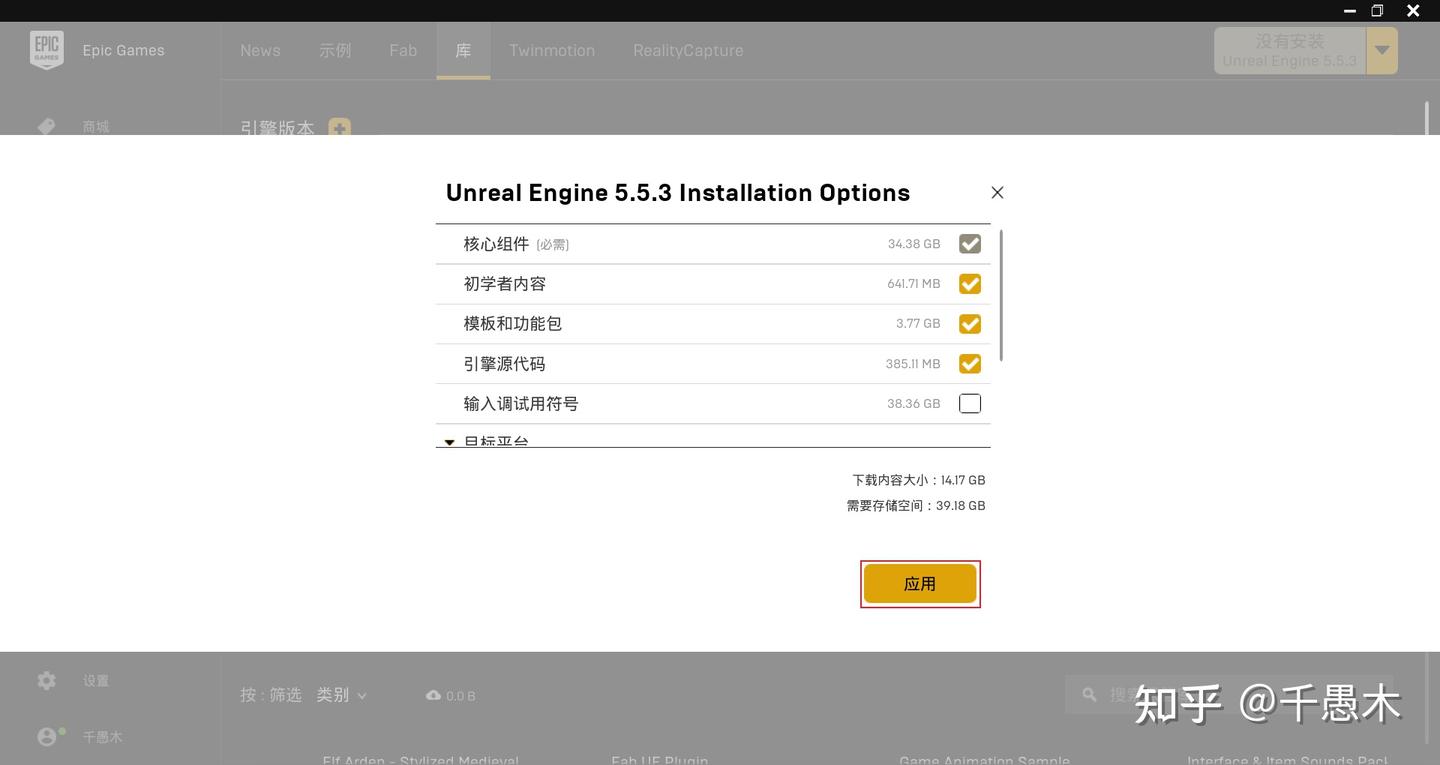
Task: Open the Unreal Engine 5.5.3 install dropdown arrow
Action: pos(1381,49)
